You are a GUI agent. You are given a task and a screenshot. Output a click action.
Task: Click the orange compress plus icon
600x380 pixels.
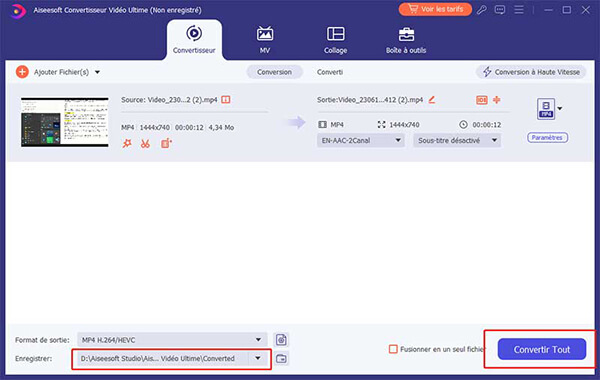[497, 100]
